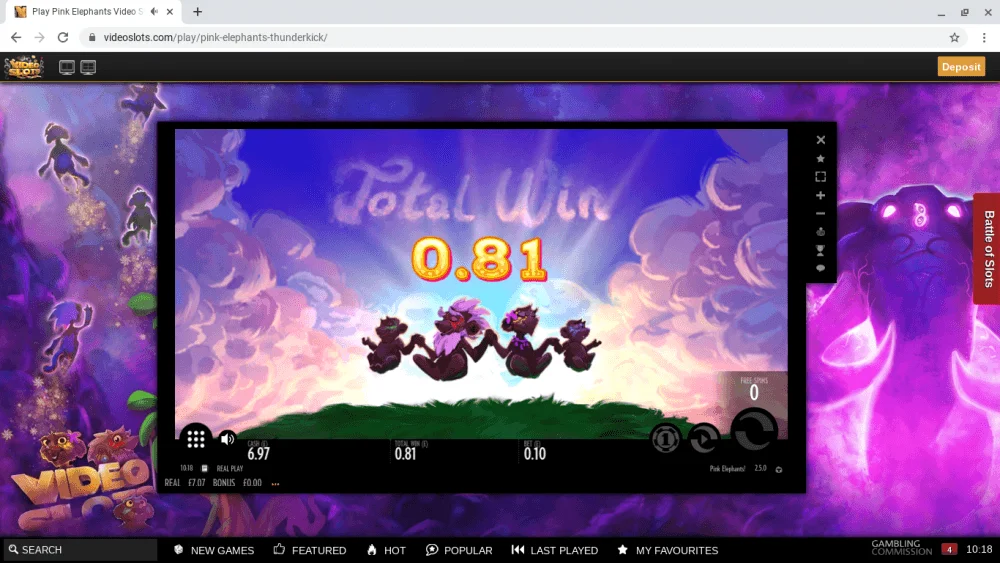Go forward in browser history
Screen dimensions: 1000x563
pyautogui.click(x=40, y=38)
